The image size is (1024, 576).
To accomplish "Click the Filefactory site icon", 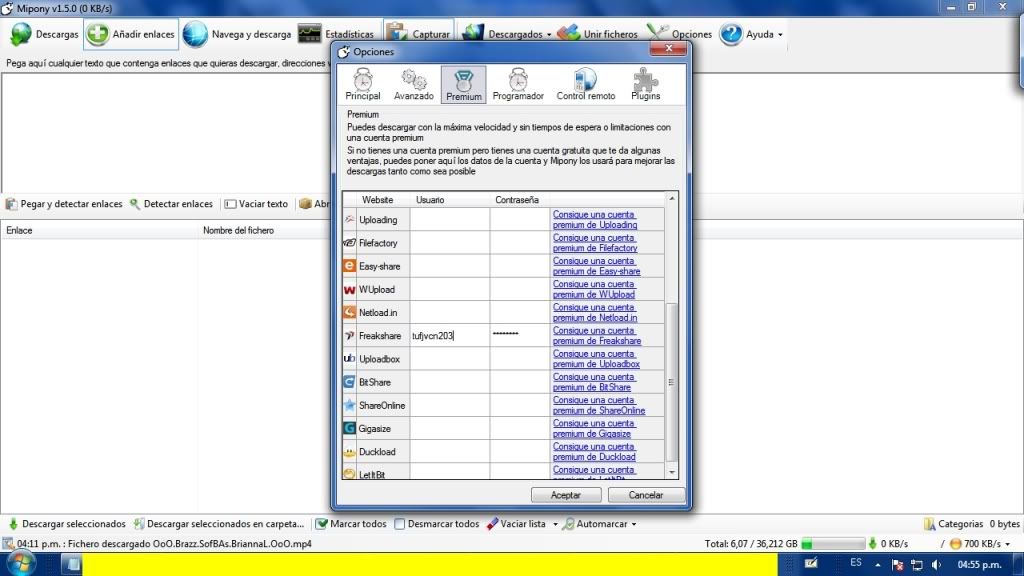I will [x=349, y=243].
